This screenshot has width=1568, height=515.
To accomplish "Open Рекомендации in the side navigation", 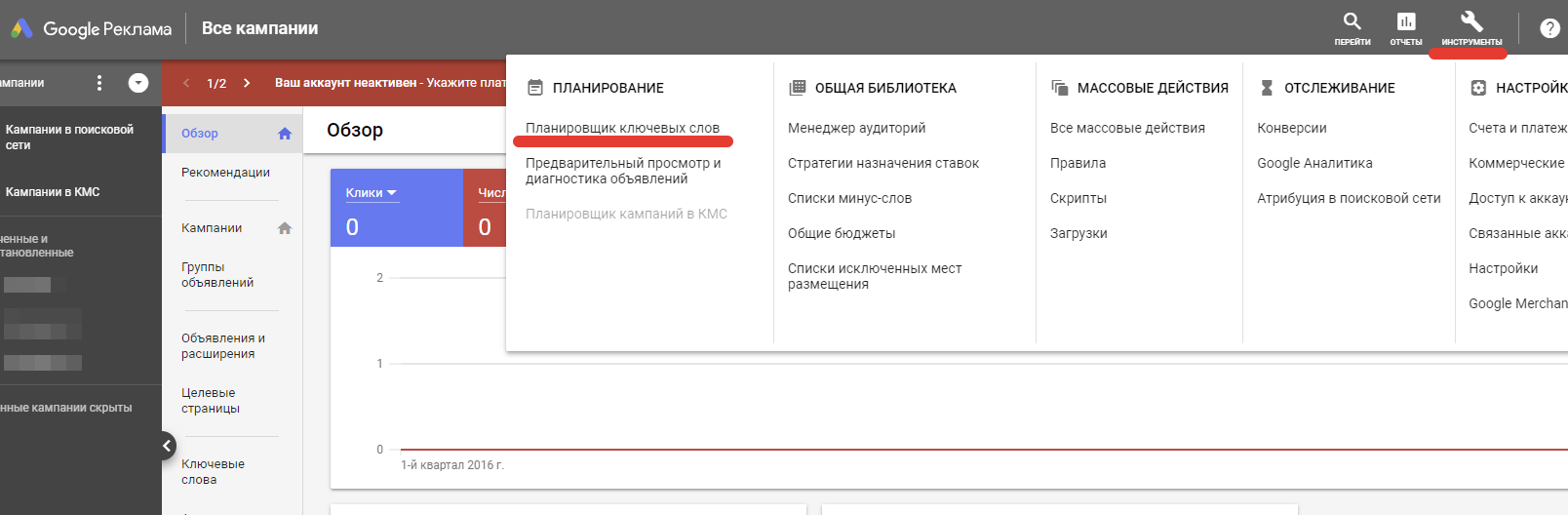I will click(x=225, y=173).
